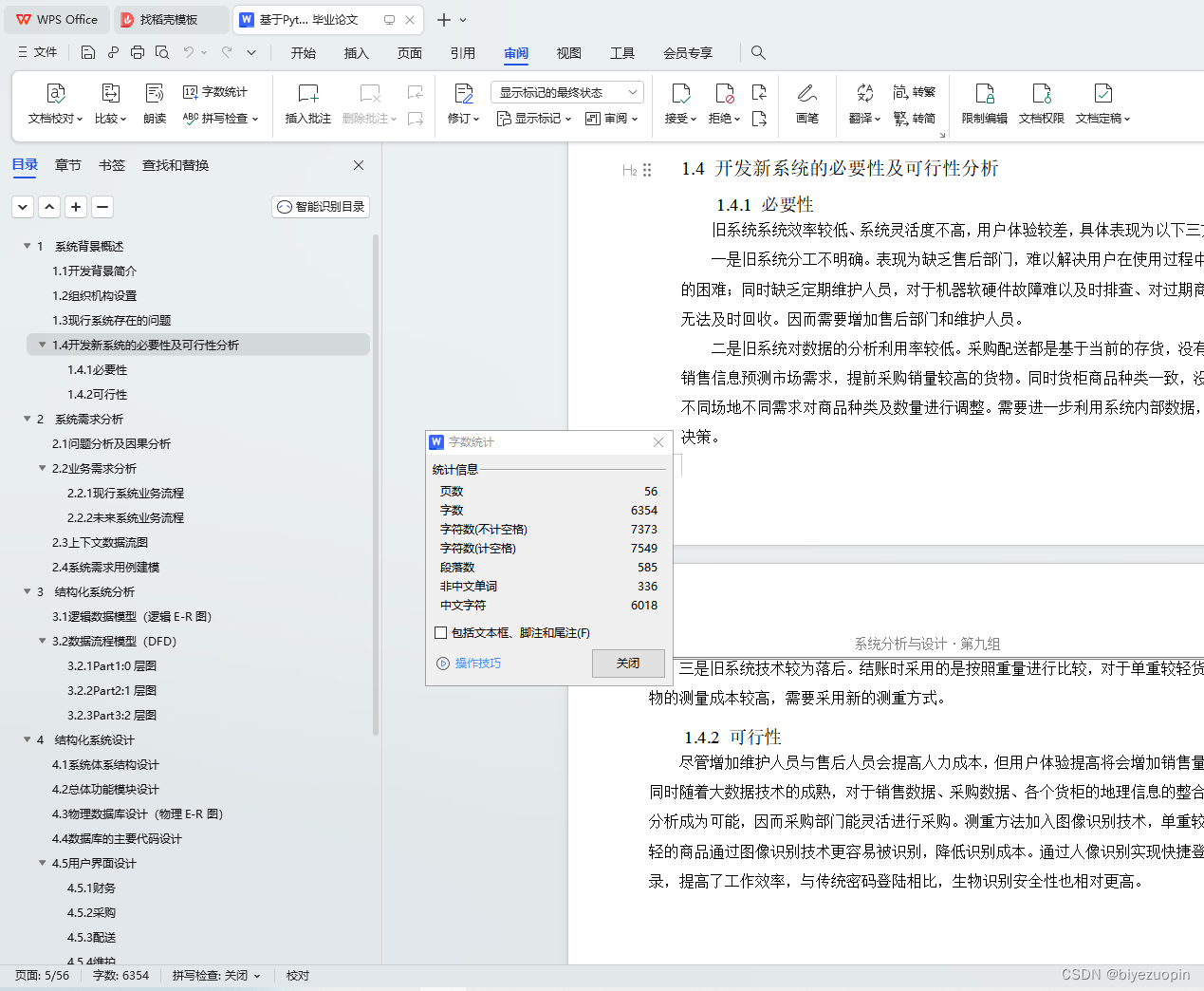1204x991 pixels.
Task: Click the 文档定稿 finalize document icon
Action: coord(1103,93)
